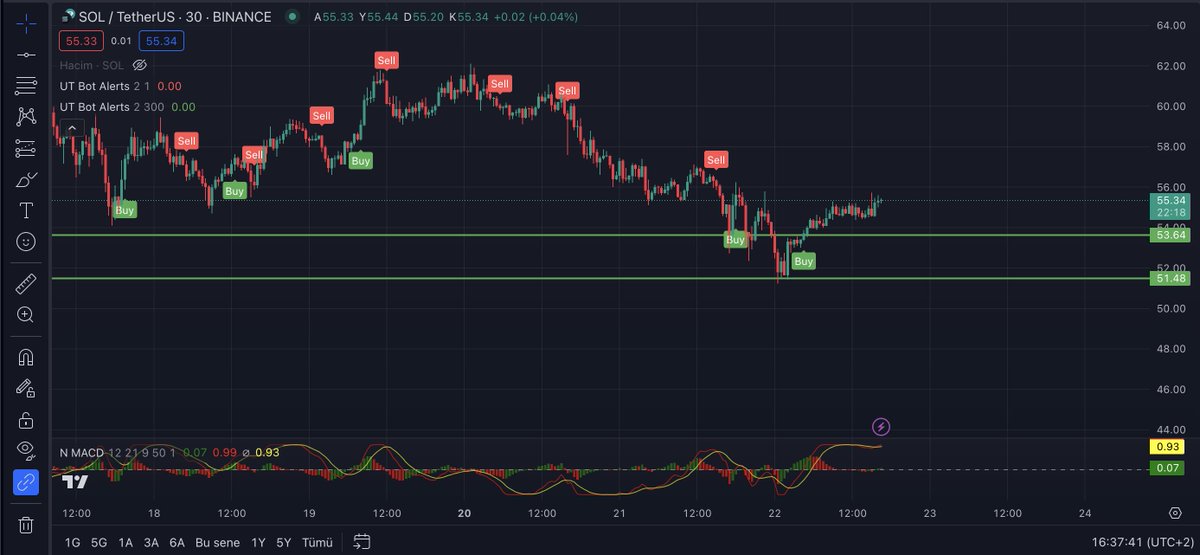Select the crosshair cursor tool
The width and height of the screenshot is (1200, 555).
pos(26,22)
